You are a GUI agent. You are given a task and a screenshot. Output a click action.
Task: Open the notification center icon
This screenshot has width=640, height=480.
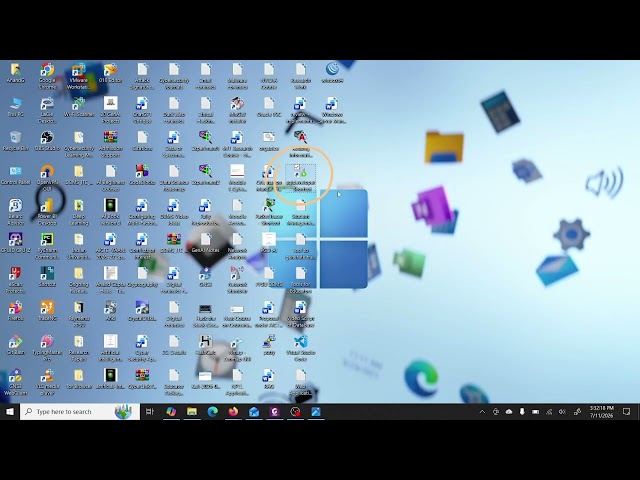click(627, 412)
